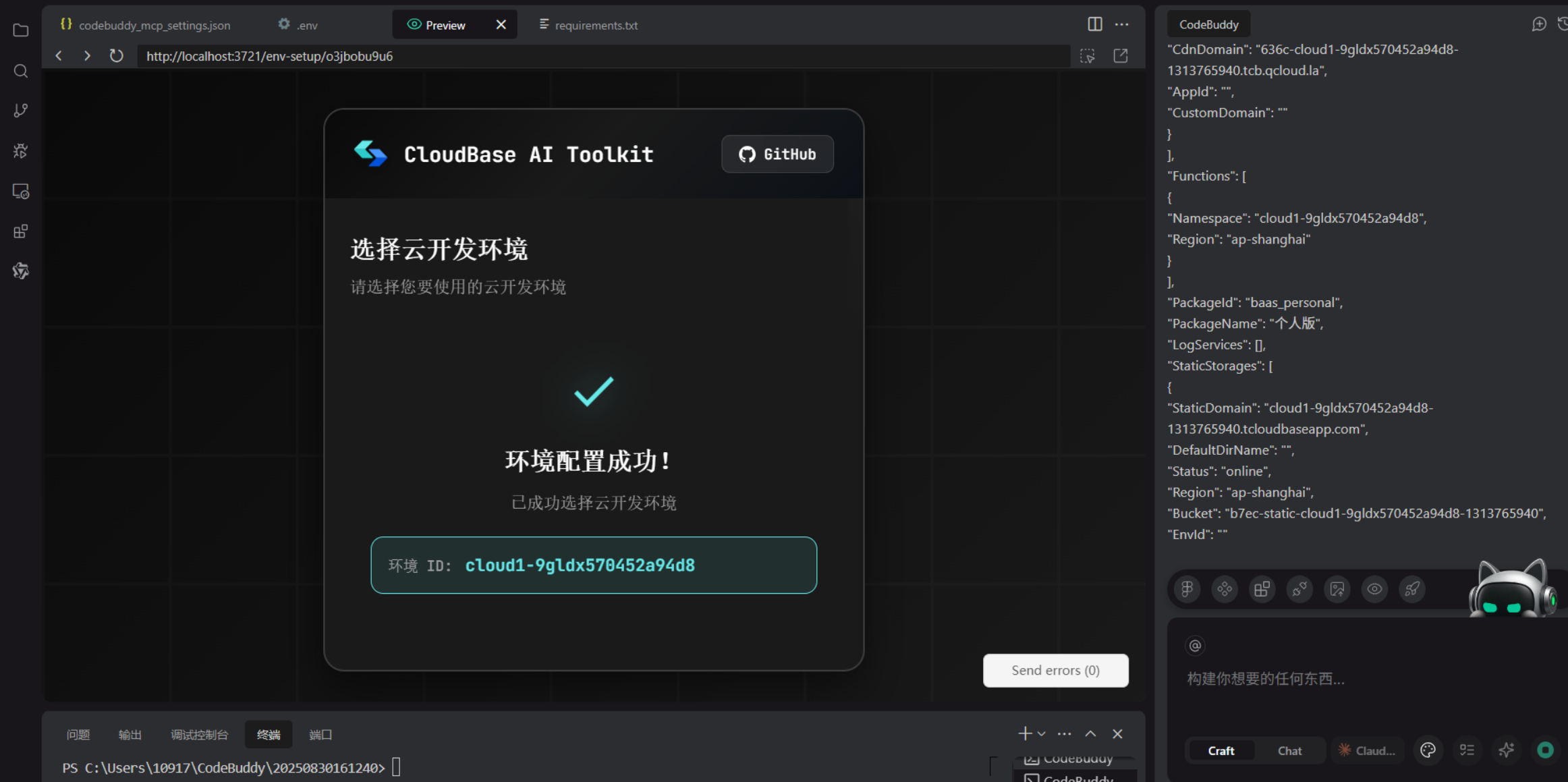Screen dimensions: 1568x782
Task: Expand the new terminal dropdown arrow
Action: click(x=1042, y=734)
